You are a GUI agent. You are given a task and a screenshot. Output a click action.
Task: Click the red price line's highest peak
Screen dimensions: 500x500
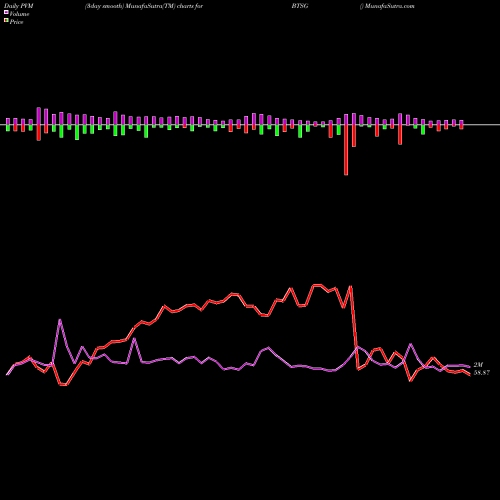pyautogui.click(x=317, y=285)
